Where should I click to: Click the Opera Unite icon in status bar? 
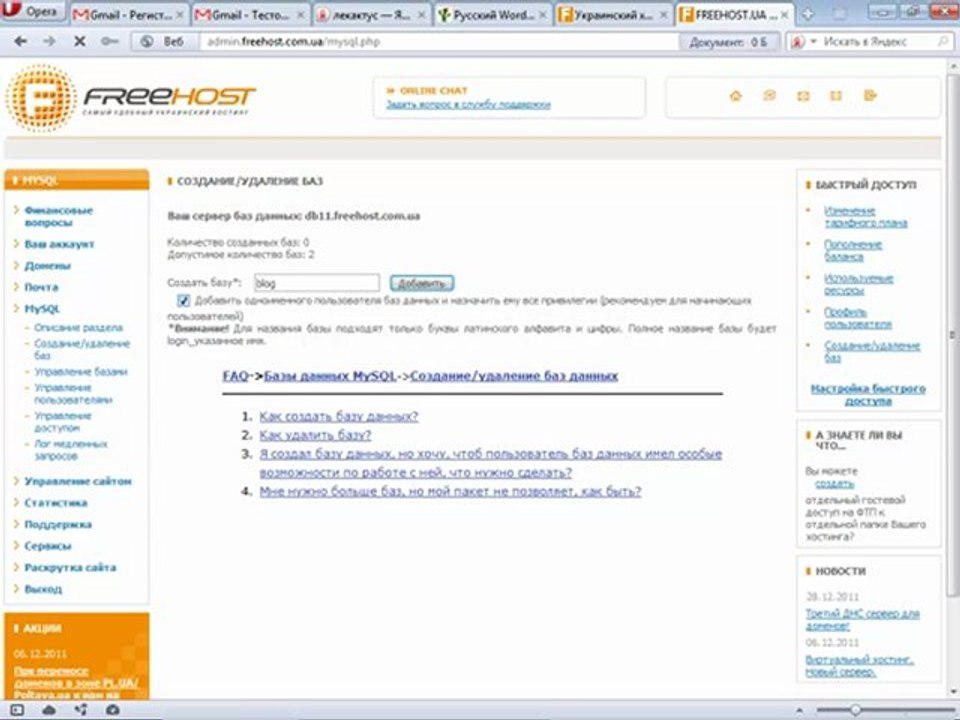point(81,710)
